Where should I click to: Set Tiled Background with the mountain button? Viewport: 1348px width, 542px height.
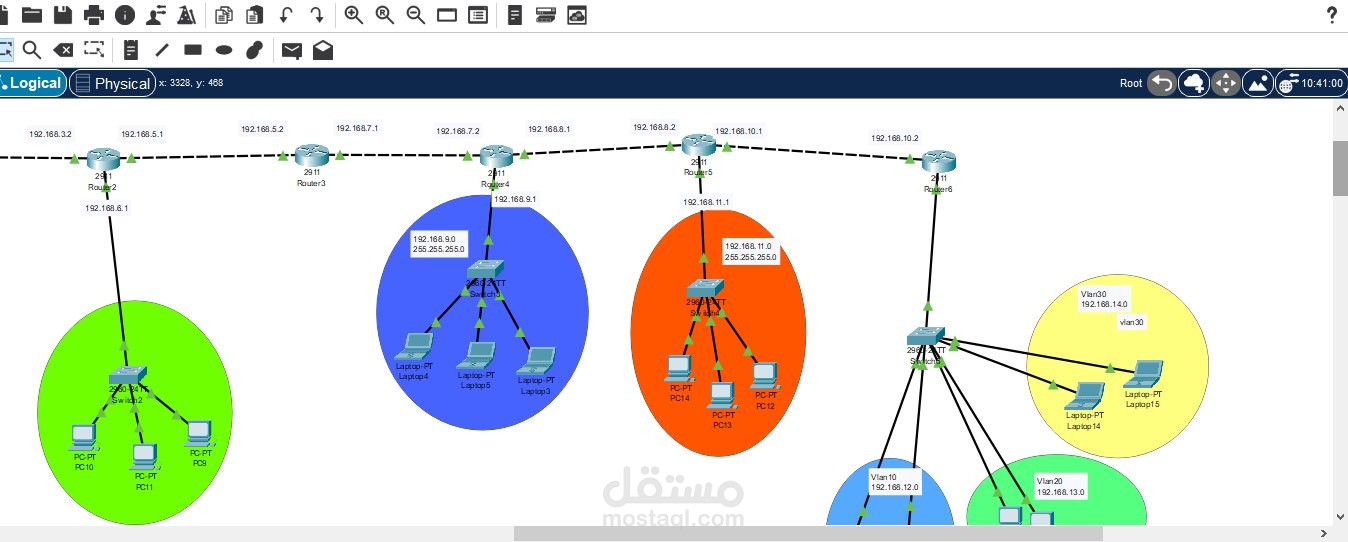point(1257,83)
